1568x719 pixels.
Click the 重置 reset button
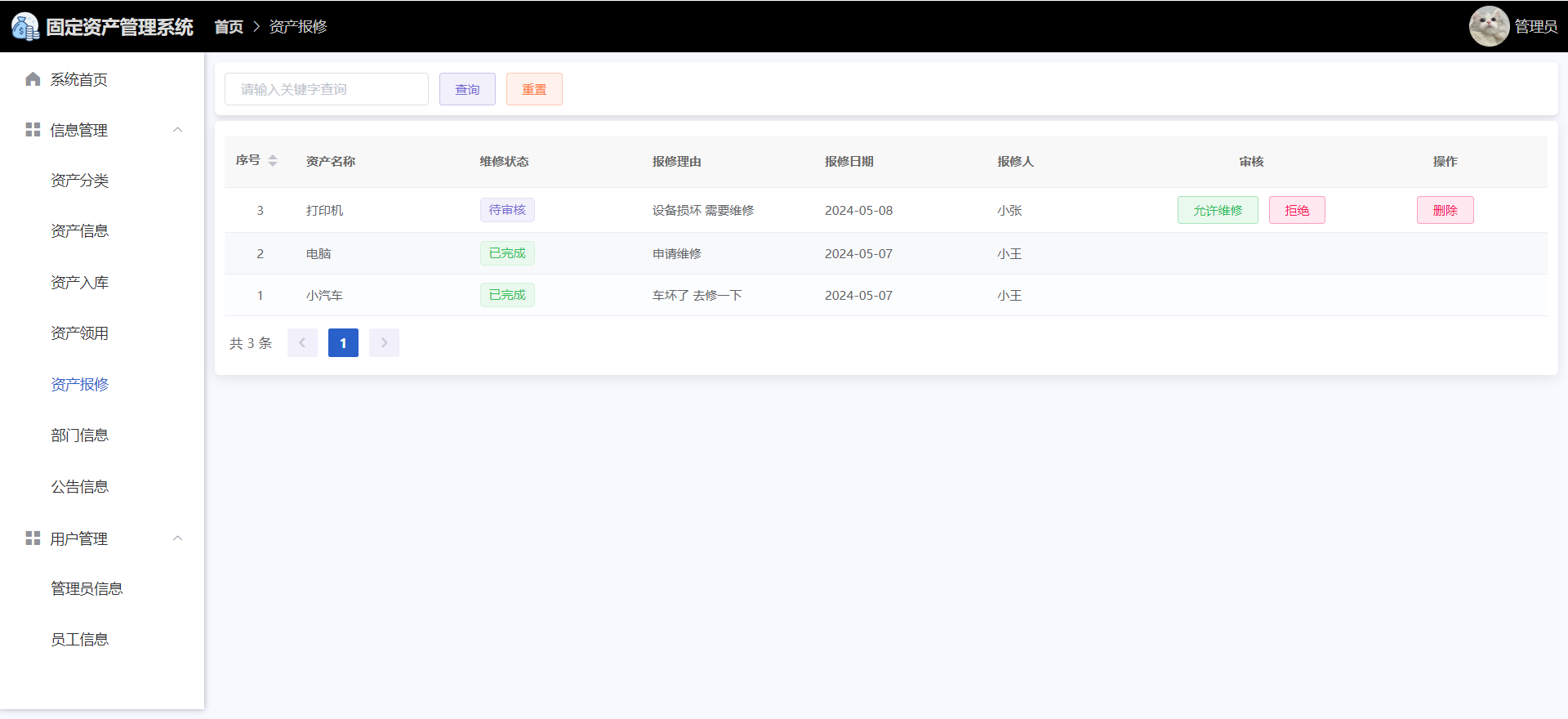(534, 89)
